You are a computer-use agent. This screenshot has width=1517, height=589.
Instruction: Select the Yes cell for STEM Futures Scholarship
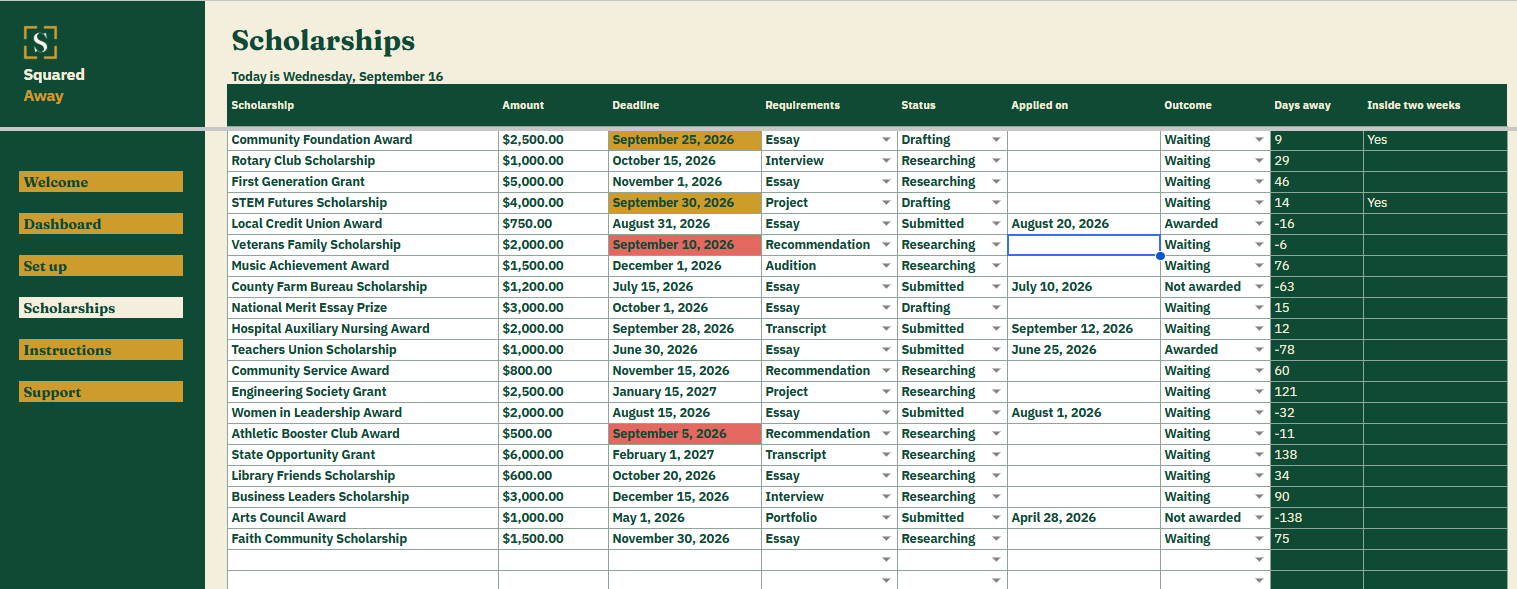(1435, 203)
